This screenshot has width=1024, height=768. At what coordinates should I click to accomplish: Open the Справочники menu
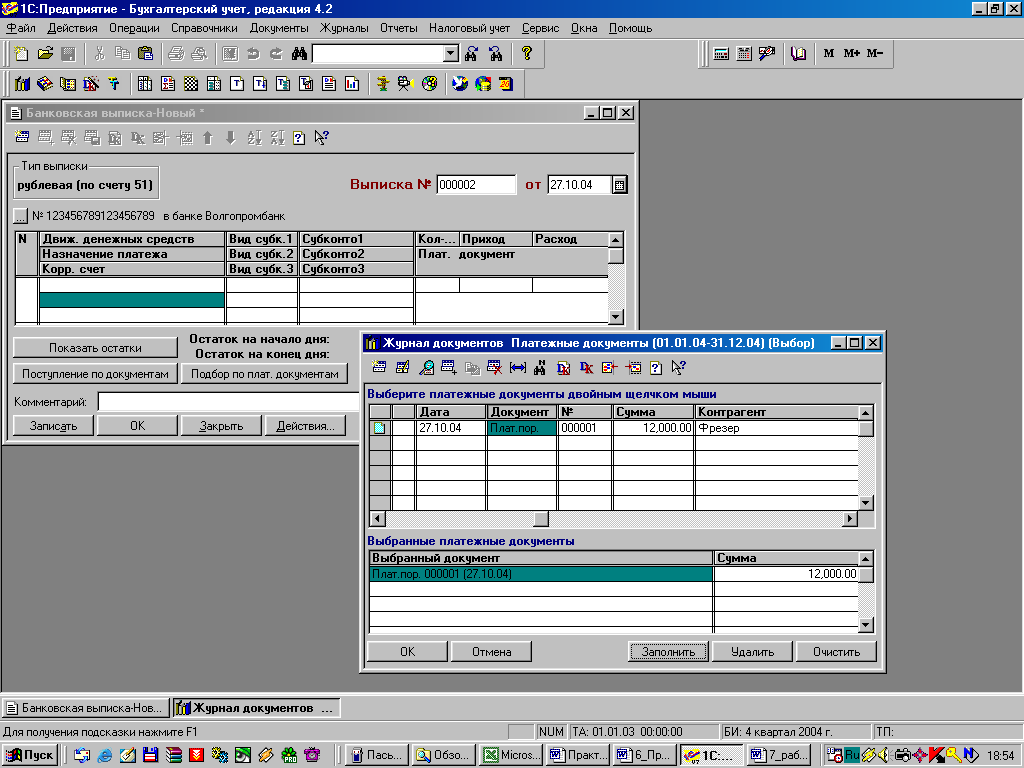[204, 28]
